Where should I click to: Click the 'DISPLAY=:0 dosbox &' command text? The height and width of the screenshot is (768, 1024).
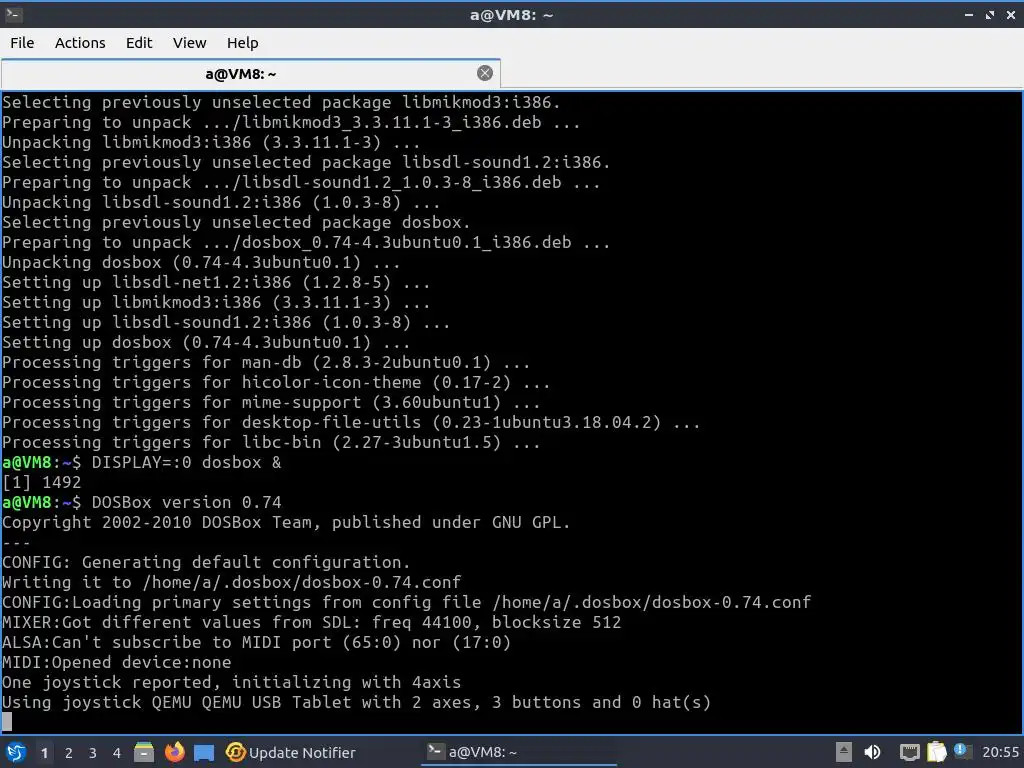(186, 462)
